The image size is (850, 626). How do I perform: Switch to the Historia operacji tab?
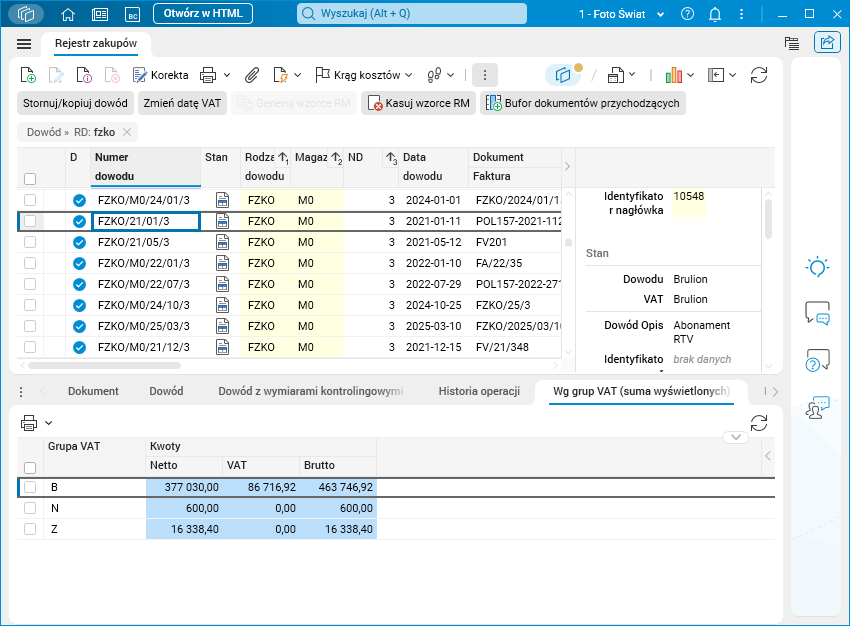[x=479, y=391]
